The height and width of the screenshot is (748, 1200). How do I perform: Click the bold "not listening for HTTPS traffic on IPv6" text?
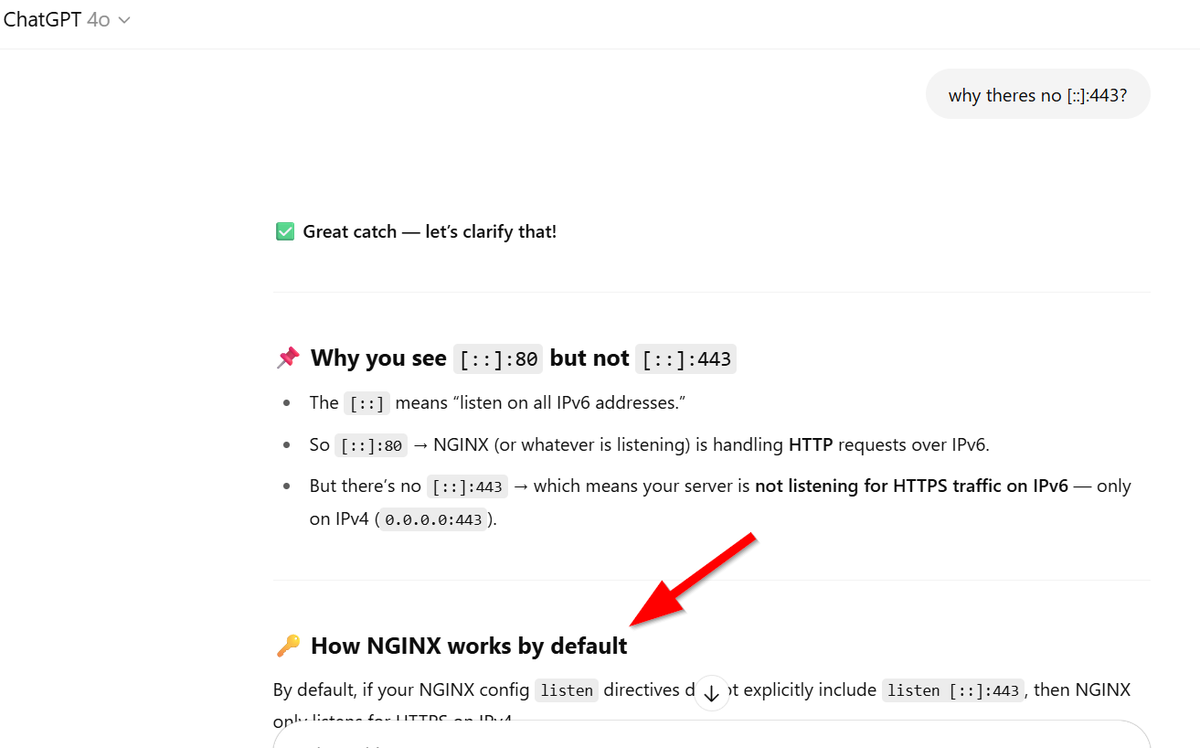911,486
